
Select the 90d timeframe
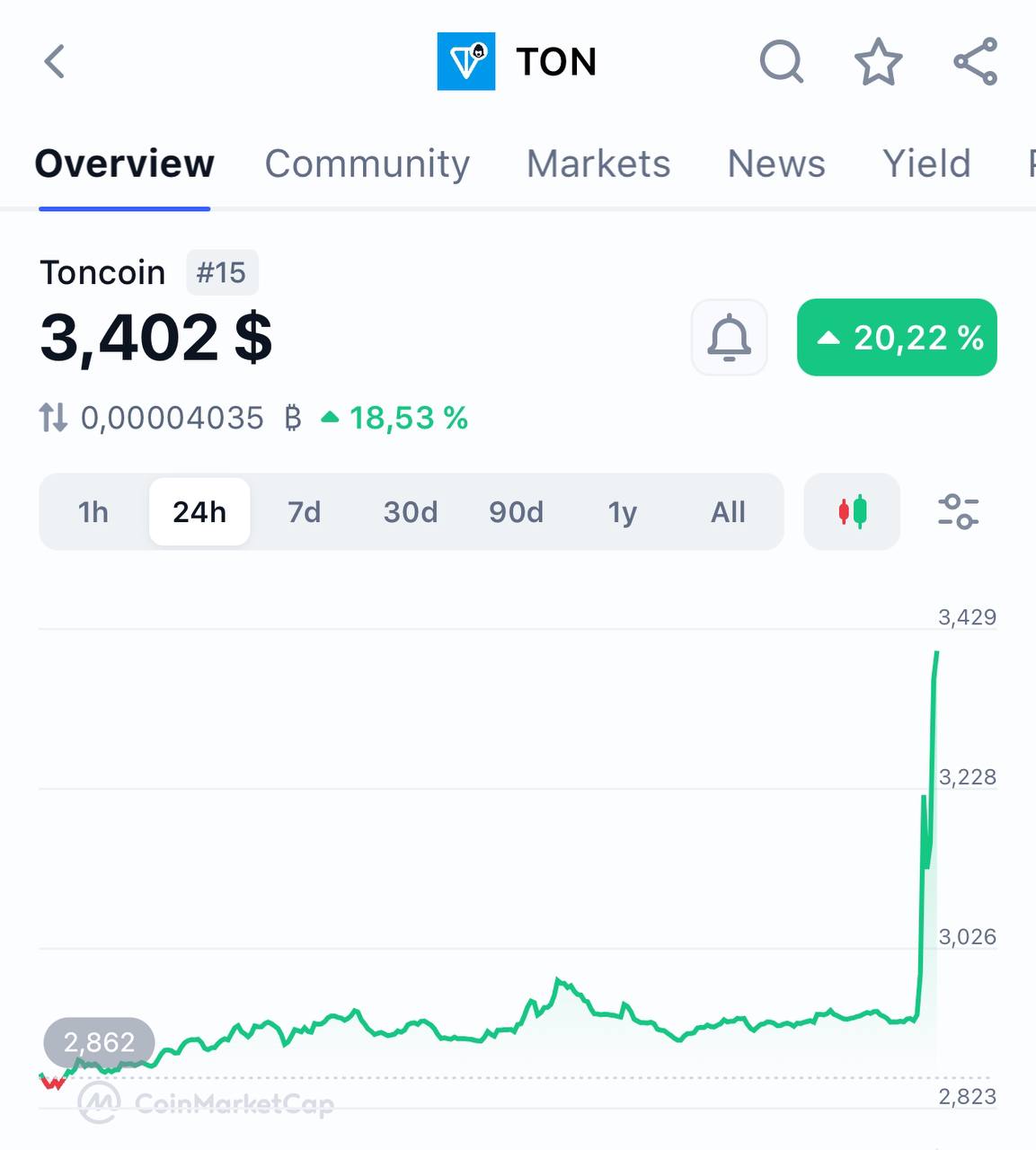pyautogui.click(x=517, y=512)
